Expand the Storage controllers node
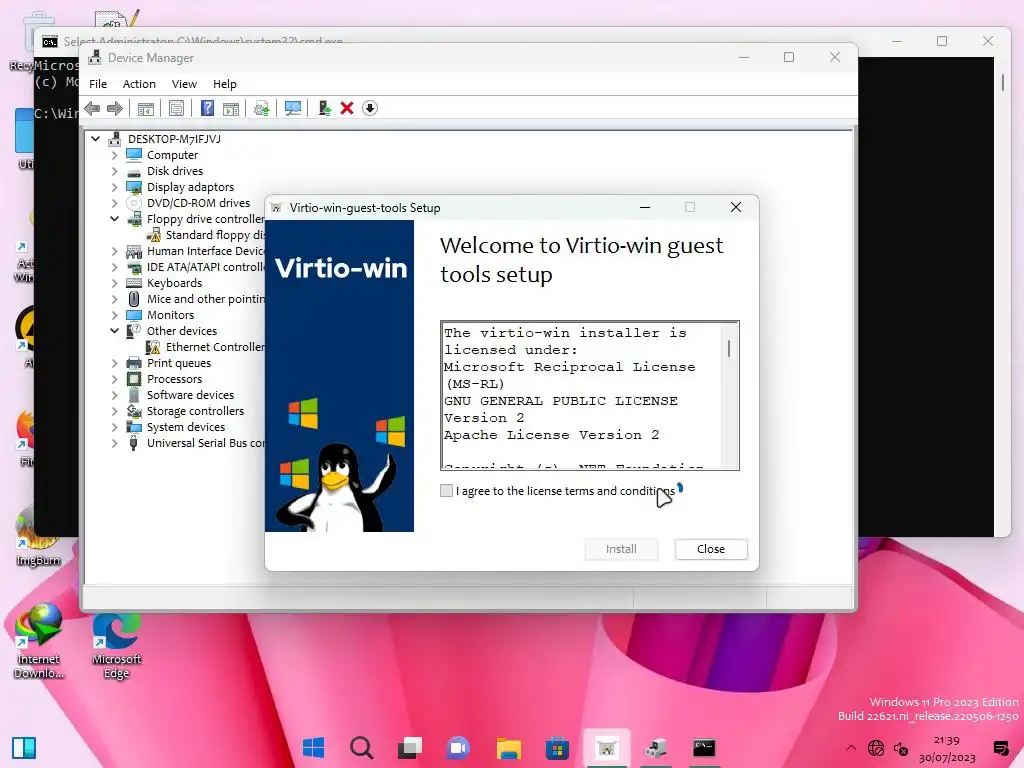This screenshot has width=1024, height=768. tap(114, 411)
